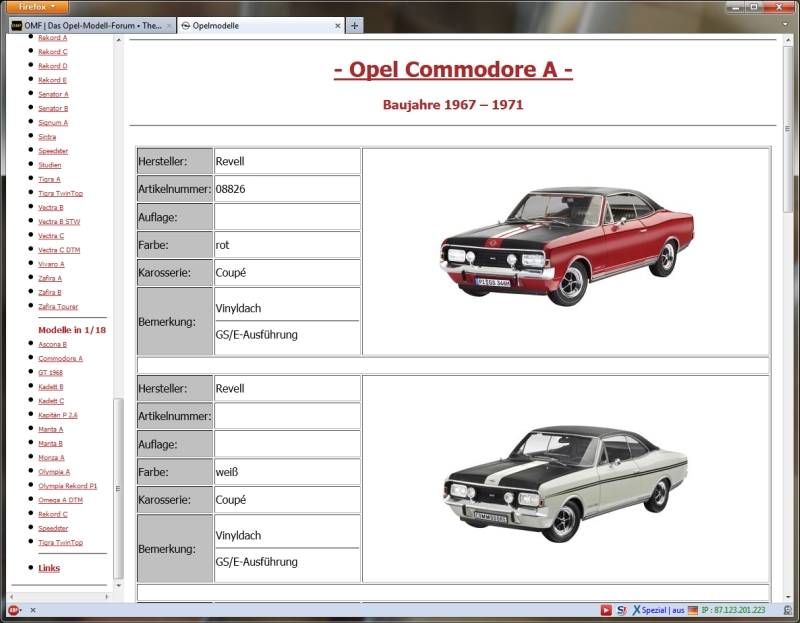800x623 pixels.
Task: Close the add-on bar with x
Action: coord(33,610)
